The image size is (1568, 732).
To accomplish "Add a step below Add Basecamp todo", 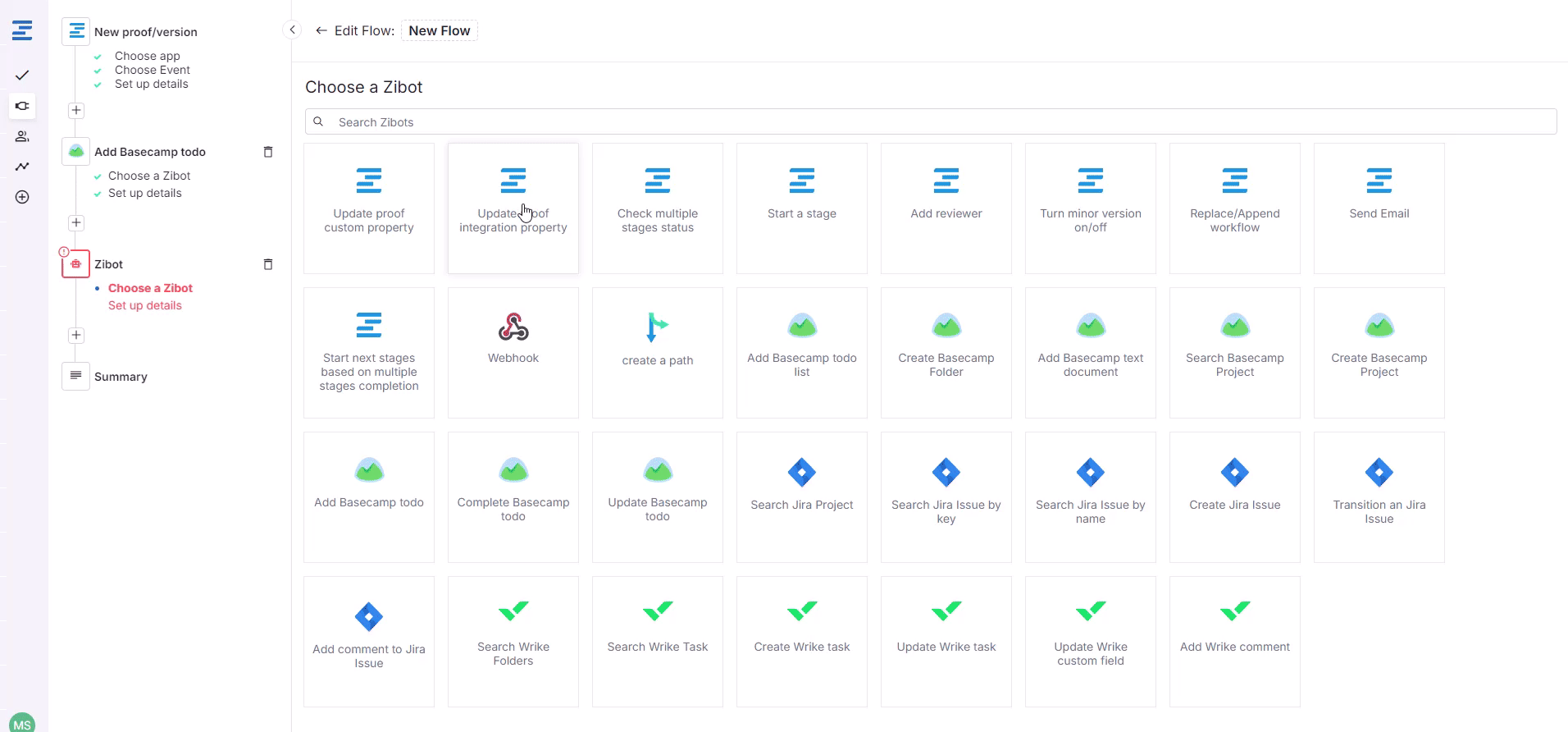I will coord(76,223).
